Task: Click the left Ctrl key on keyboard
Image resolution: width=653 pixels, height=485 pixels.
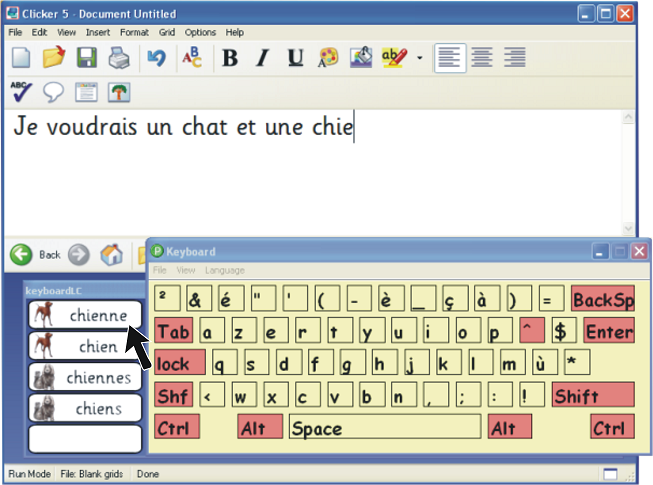Action: pos(177,427)
